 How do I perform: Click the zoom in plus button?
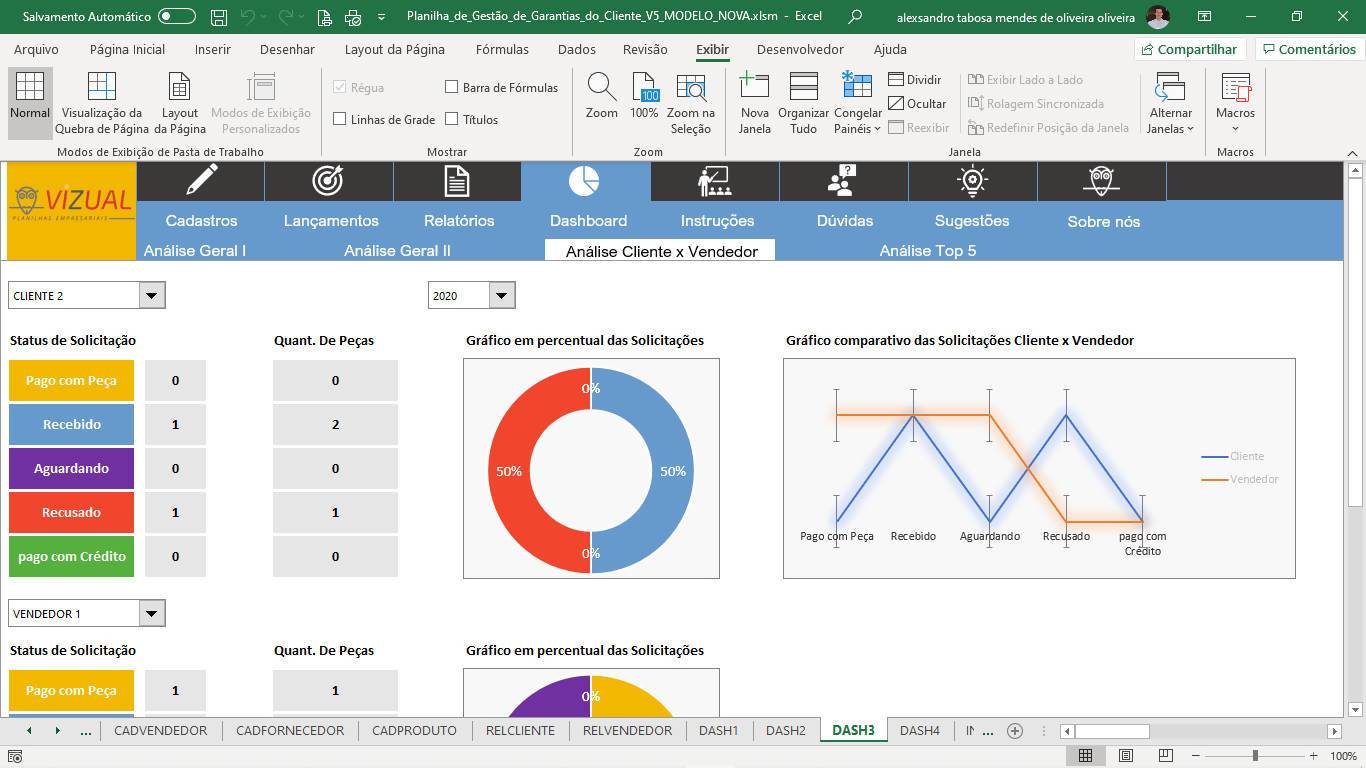pyautogui.click(x=1313, y=756)
